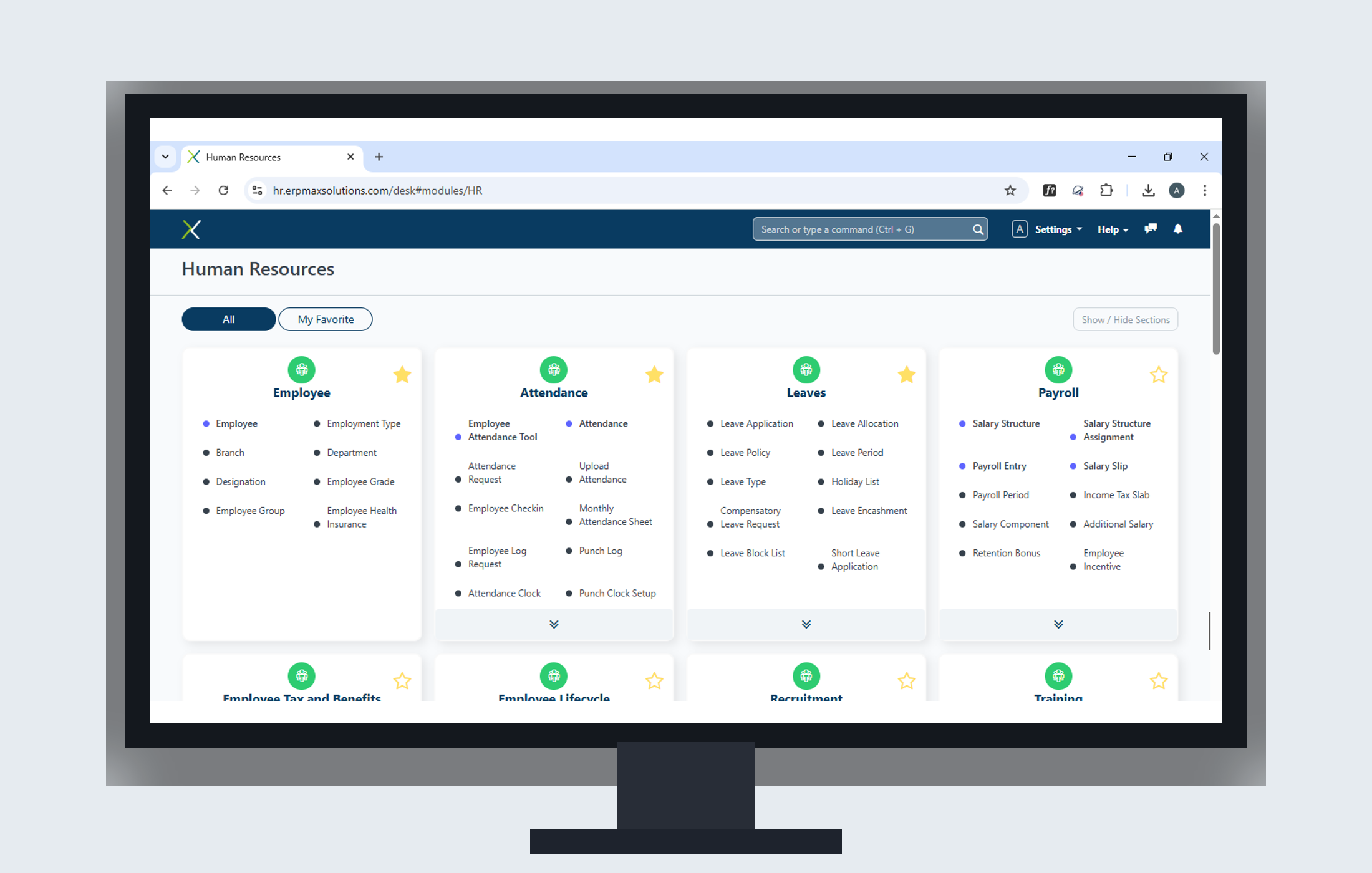Favorite the Payroll section star
Viewport: 1372px width, 873px height.
pos(1159,374)
